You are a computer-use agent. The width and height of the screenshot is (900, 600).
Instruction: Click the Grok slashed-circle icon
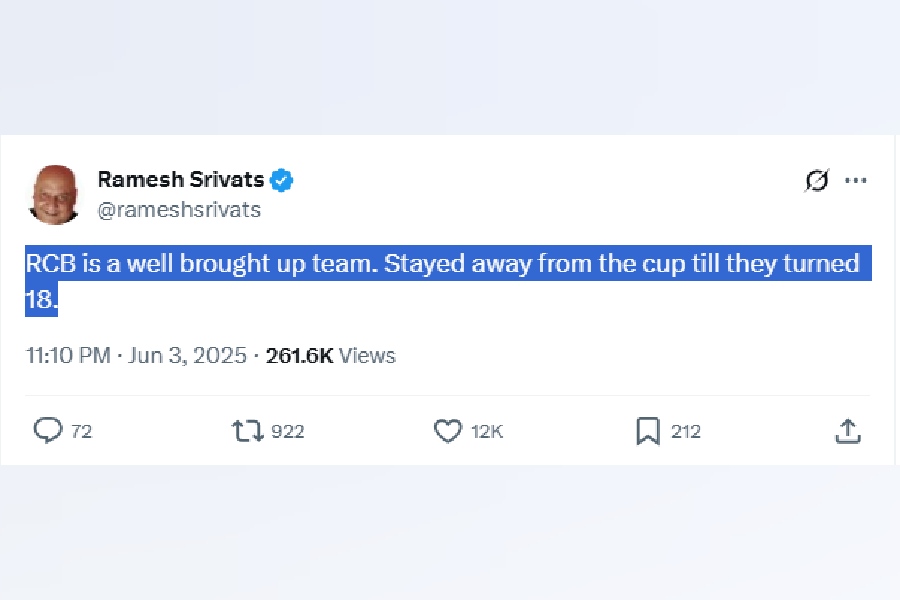(x=817, y=181)
